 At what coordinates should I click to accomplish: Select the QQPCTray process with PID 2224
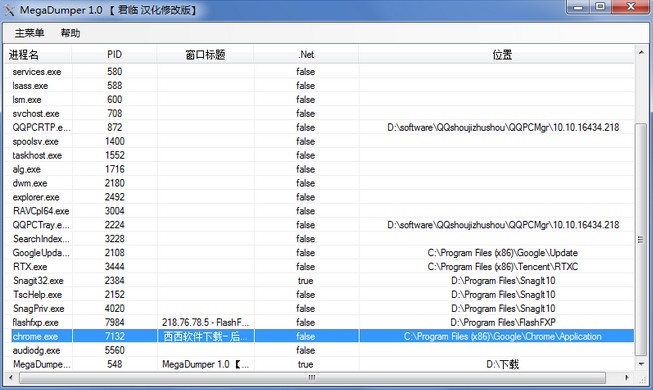tap(319, 225)
